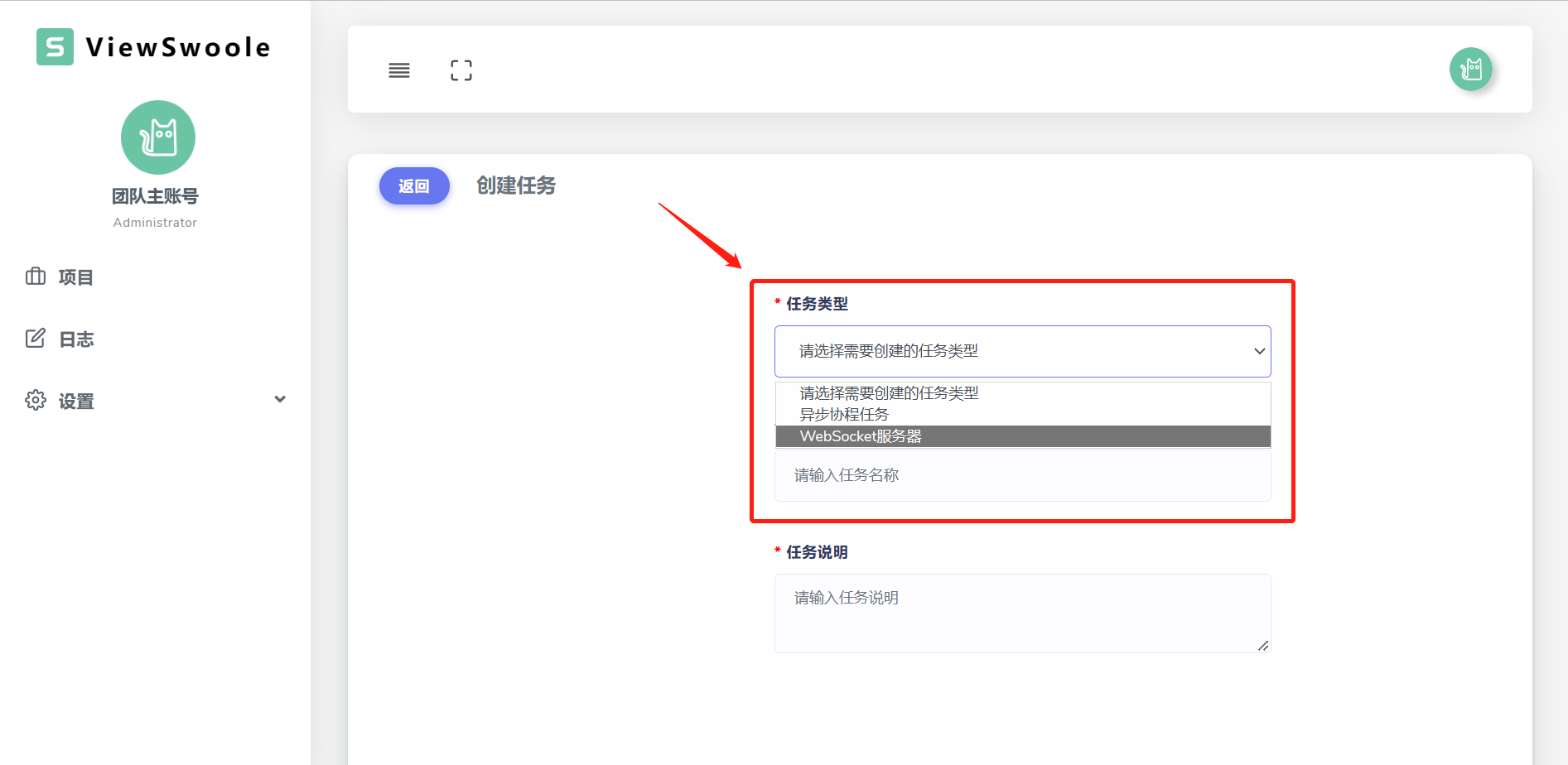Toggle the sidebar with hamburger menu icon
Image resolution: width=1568 pixels, height=765 pixels.
click(x=399, y=70)
